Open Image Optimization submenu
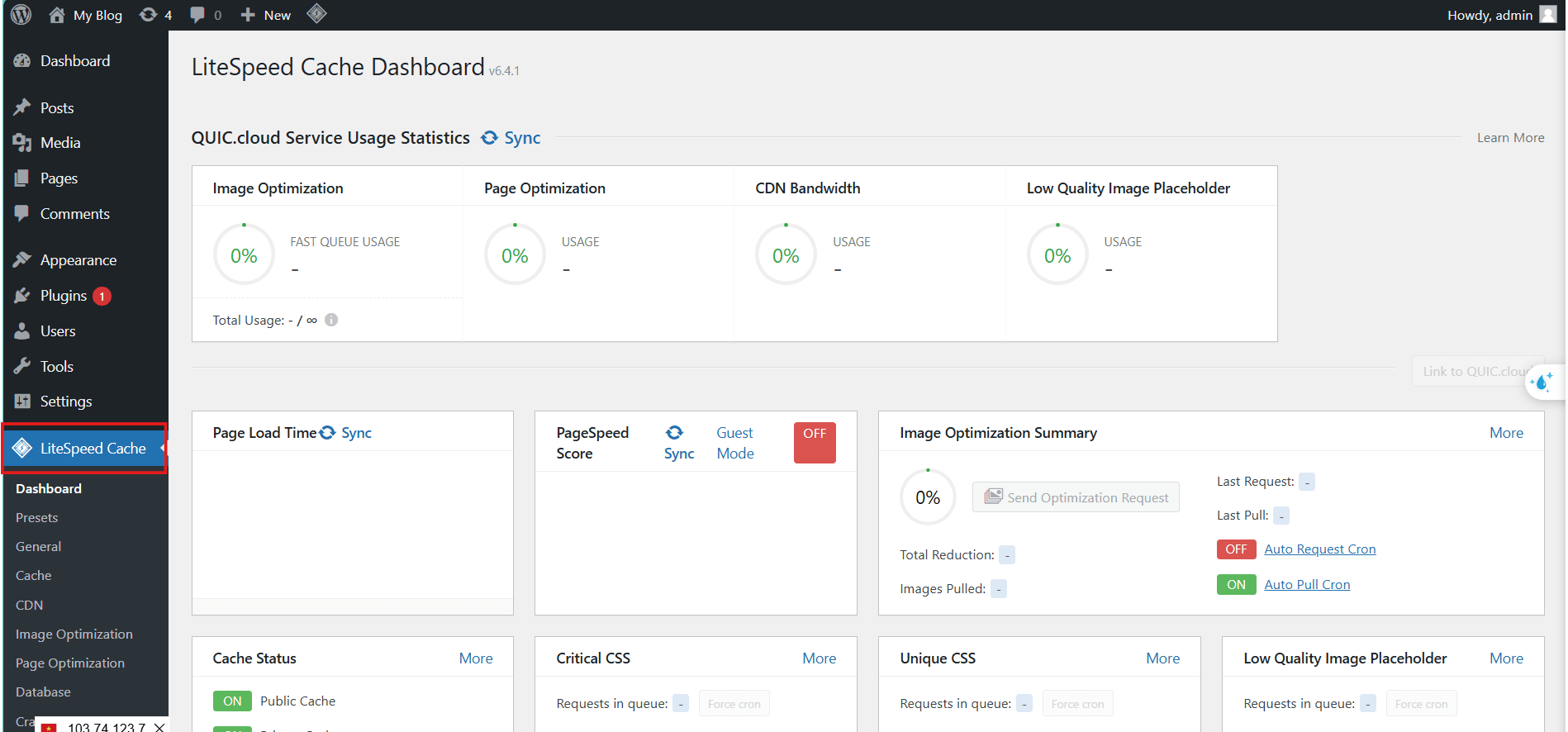This screenshot has height=732, width=1568. pos(74,635)
